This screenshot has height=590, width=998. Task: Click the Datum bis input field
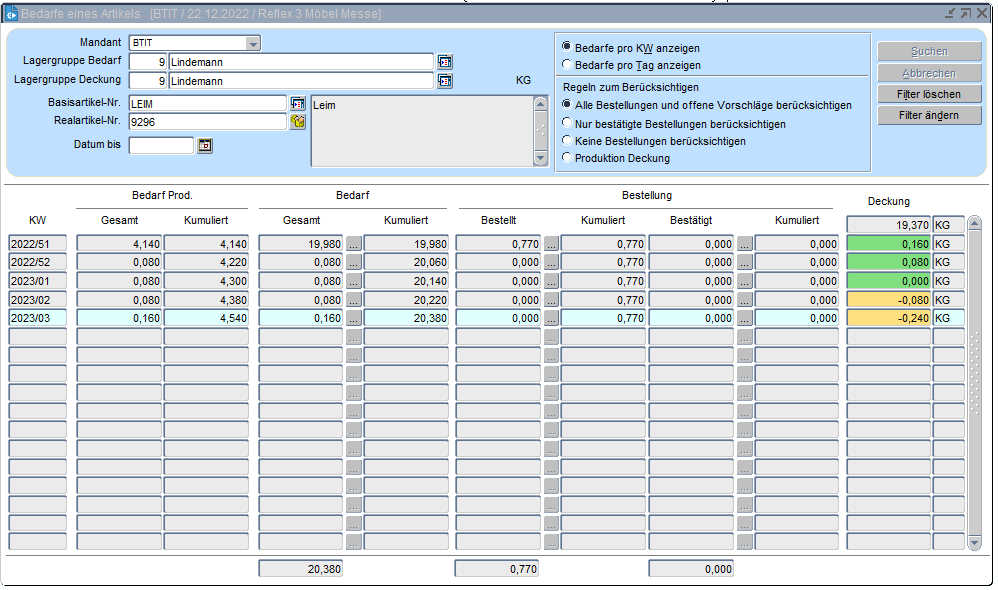point(161,145)
